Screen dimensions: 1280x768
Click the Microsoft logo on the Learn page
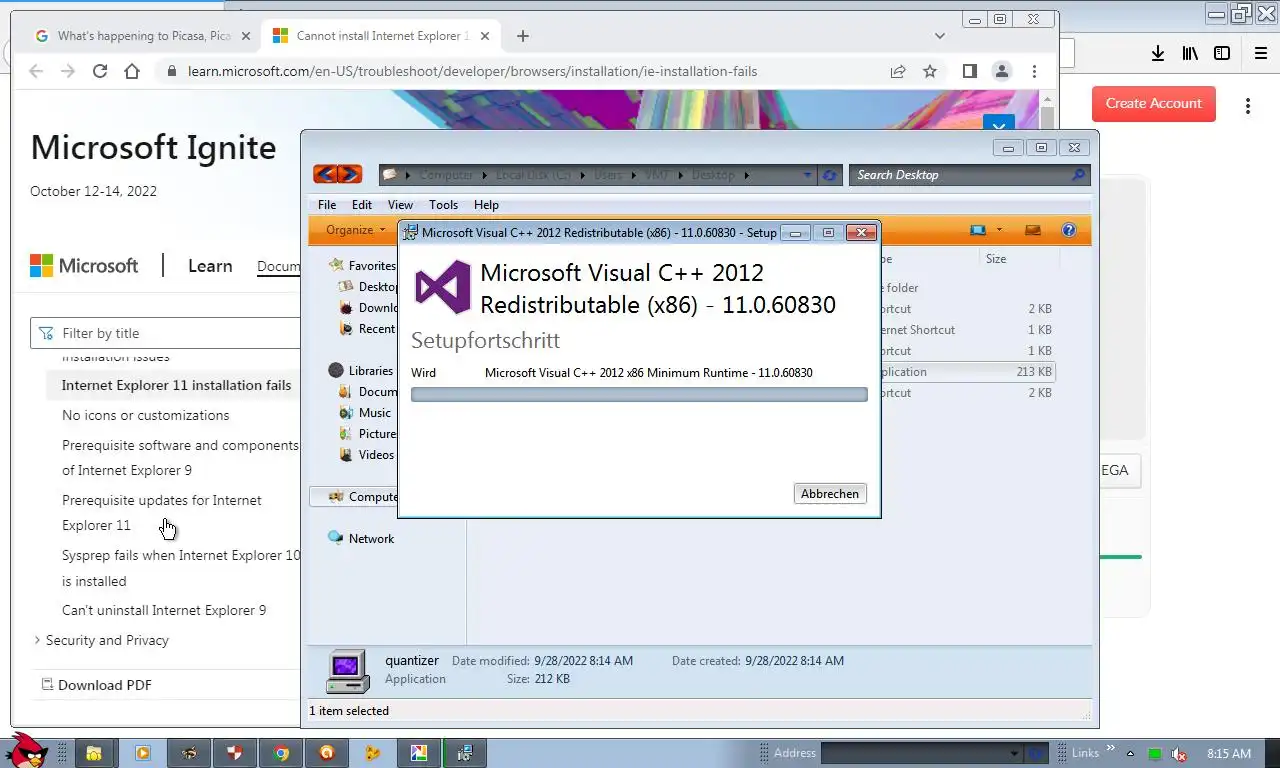tap(84, 265)
